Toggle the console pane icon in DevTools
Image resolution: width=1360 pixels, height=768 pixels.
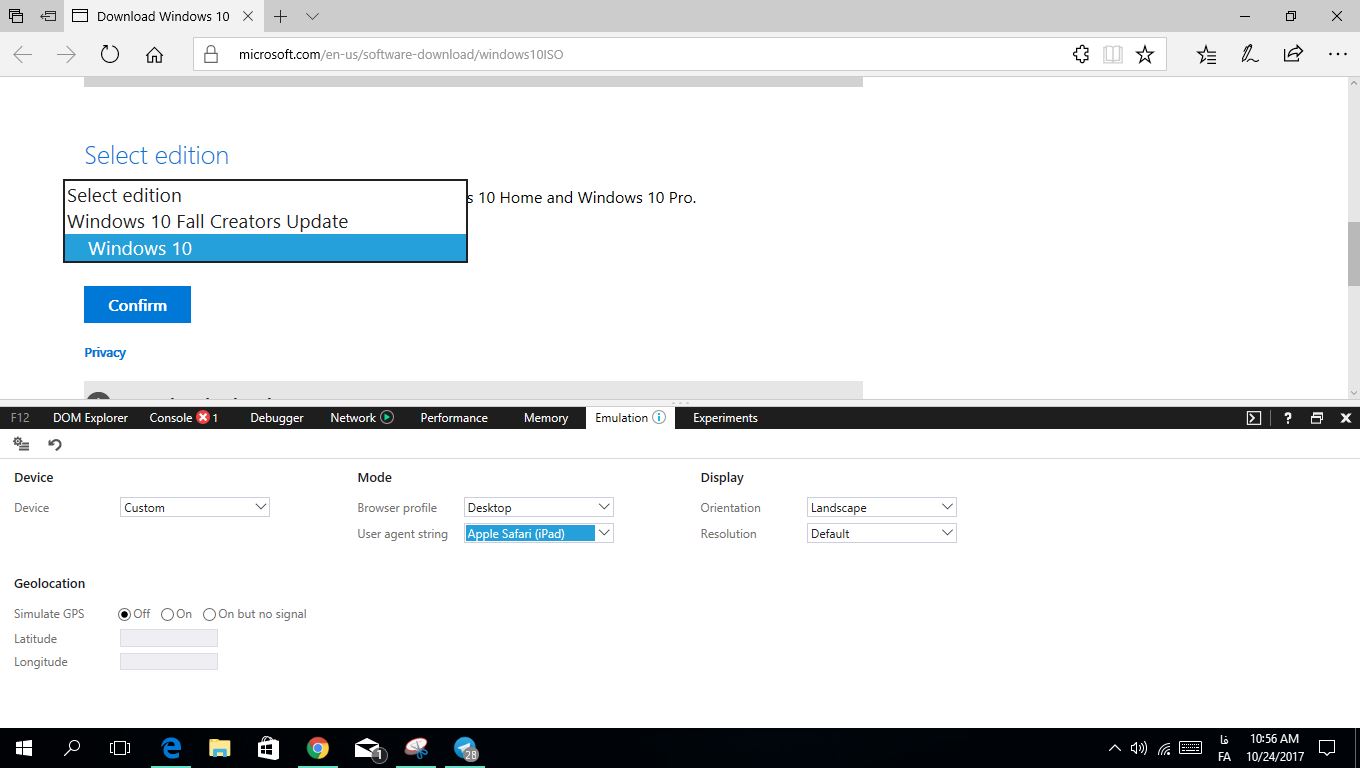pos(1254,418)
